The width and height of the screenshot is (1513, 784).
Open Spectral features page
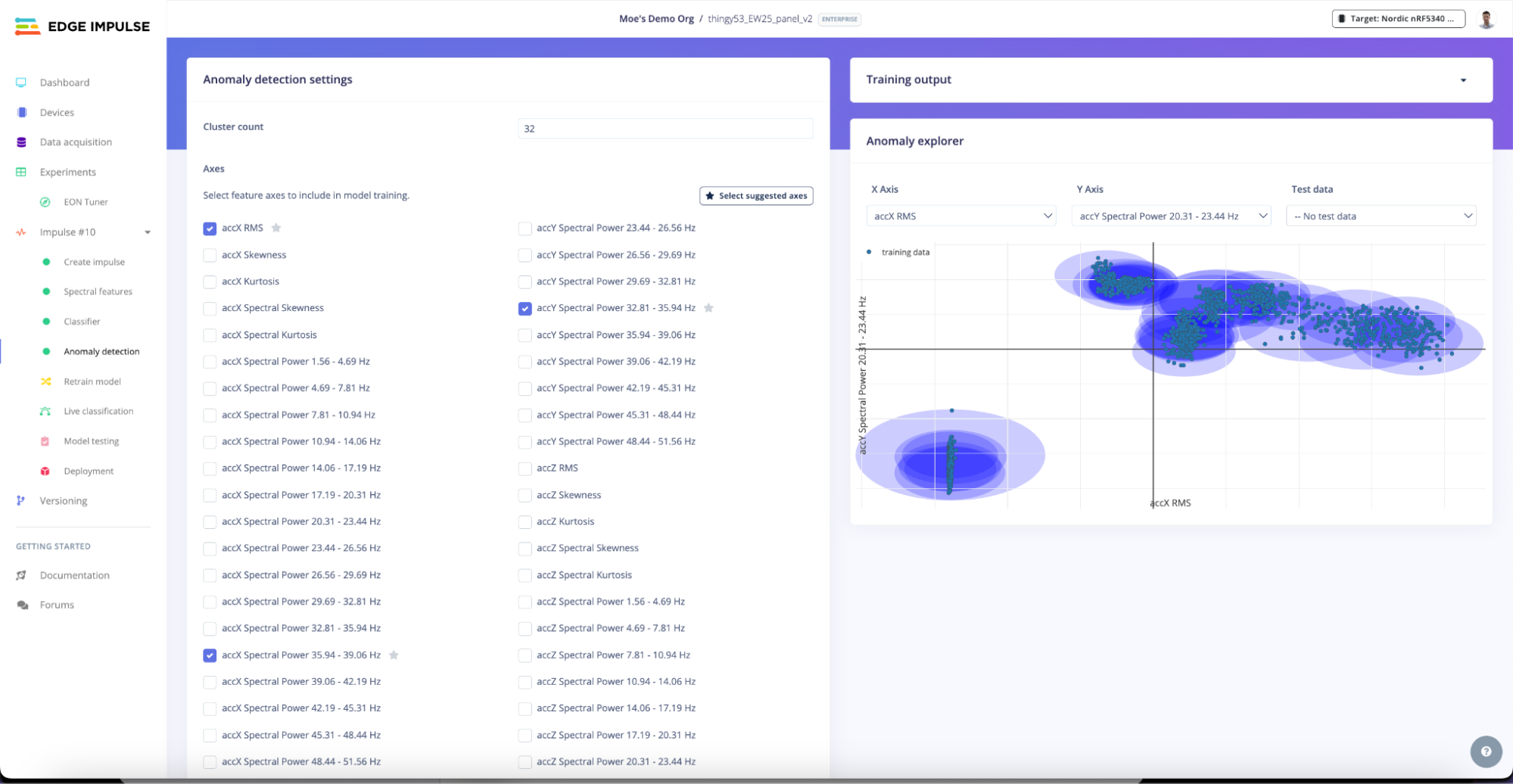(x=98, y=291)
